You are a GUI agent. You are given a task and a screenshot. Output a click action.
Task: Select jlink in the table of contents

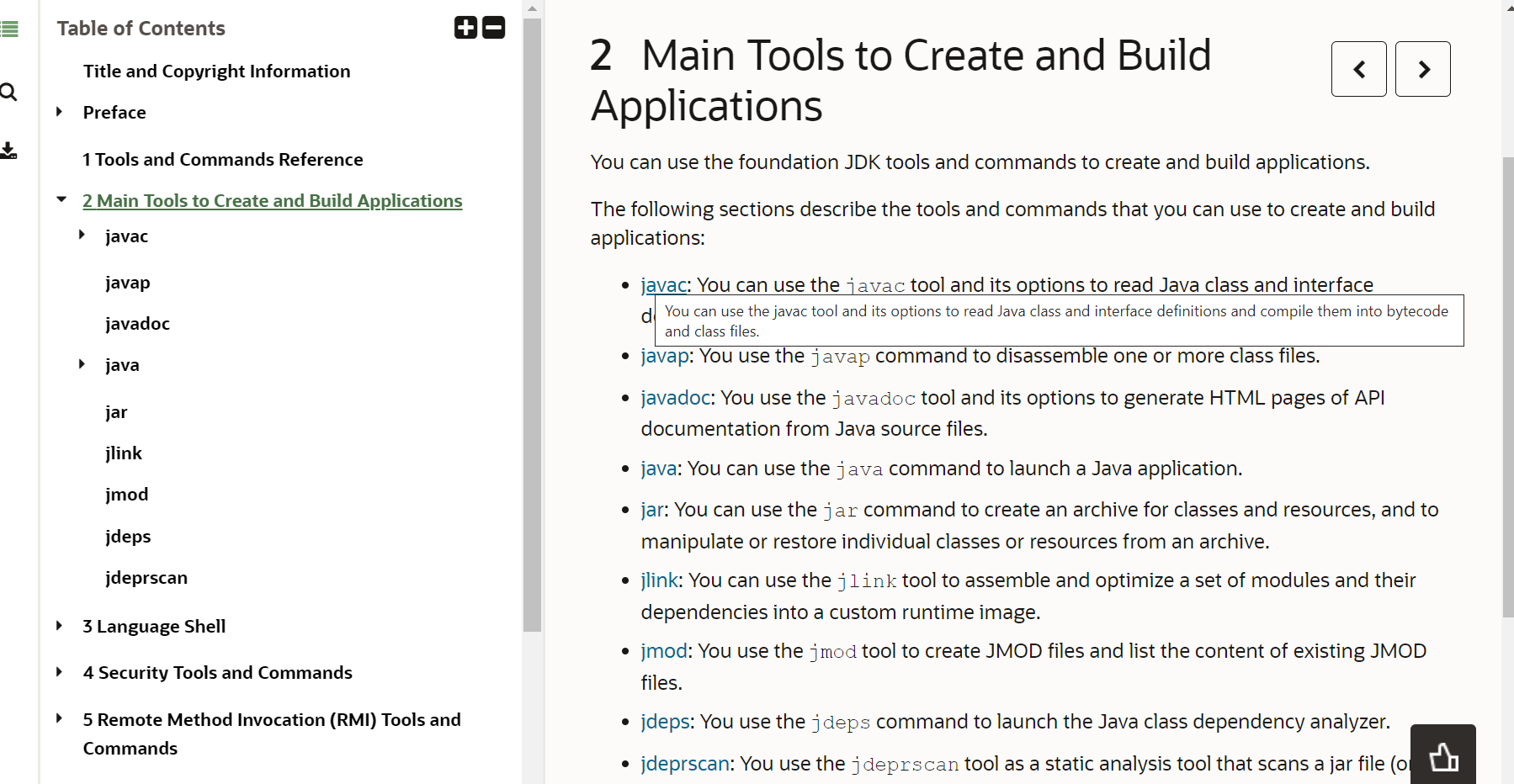pos(124,453)
